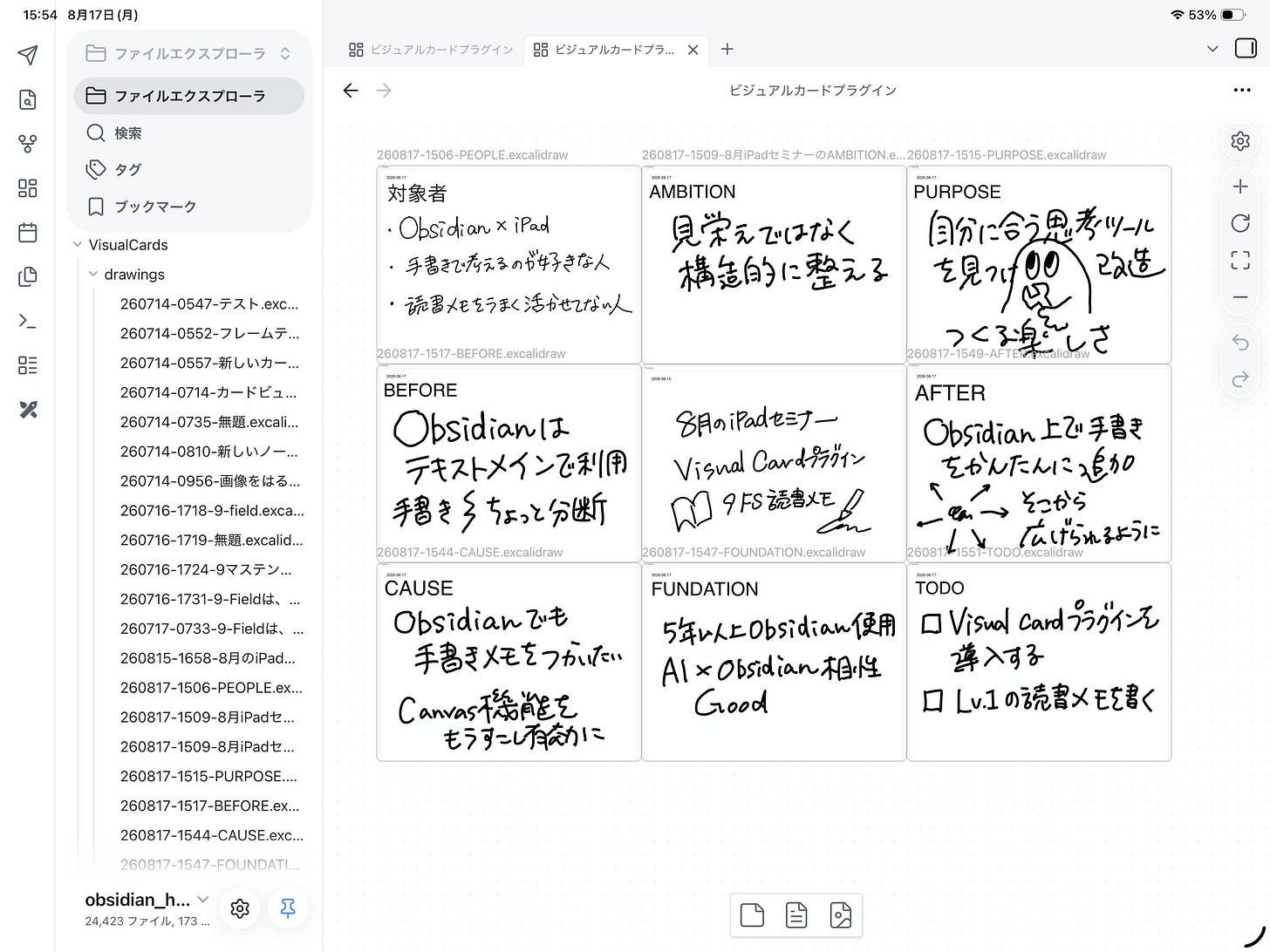Switch to first ビジュアルカードプラグイン tab
This screenshot has width=1270, height=952.
(x=431, y=50)
